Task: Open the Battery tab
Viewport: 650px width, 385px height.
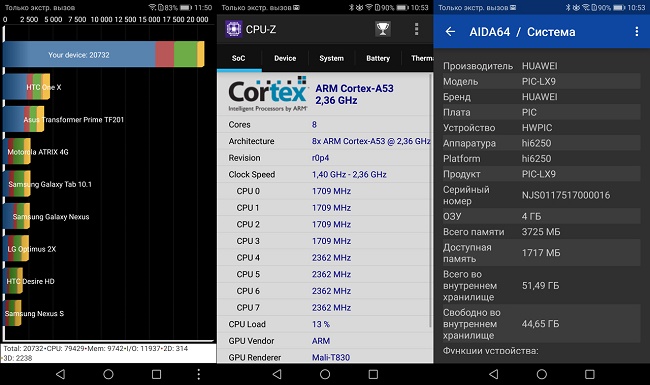Action: click(378, 58)
